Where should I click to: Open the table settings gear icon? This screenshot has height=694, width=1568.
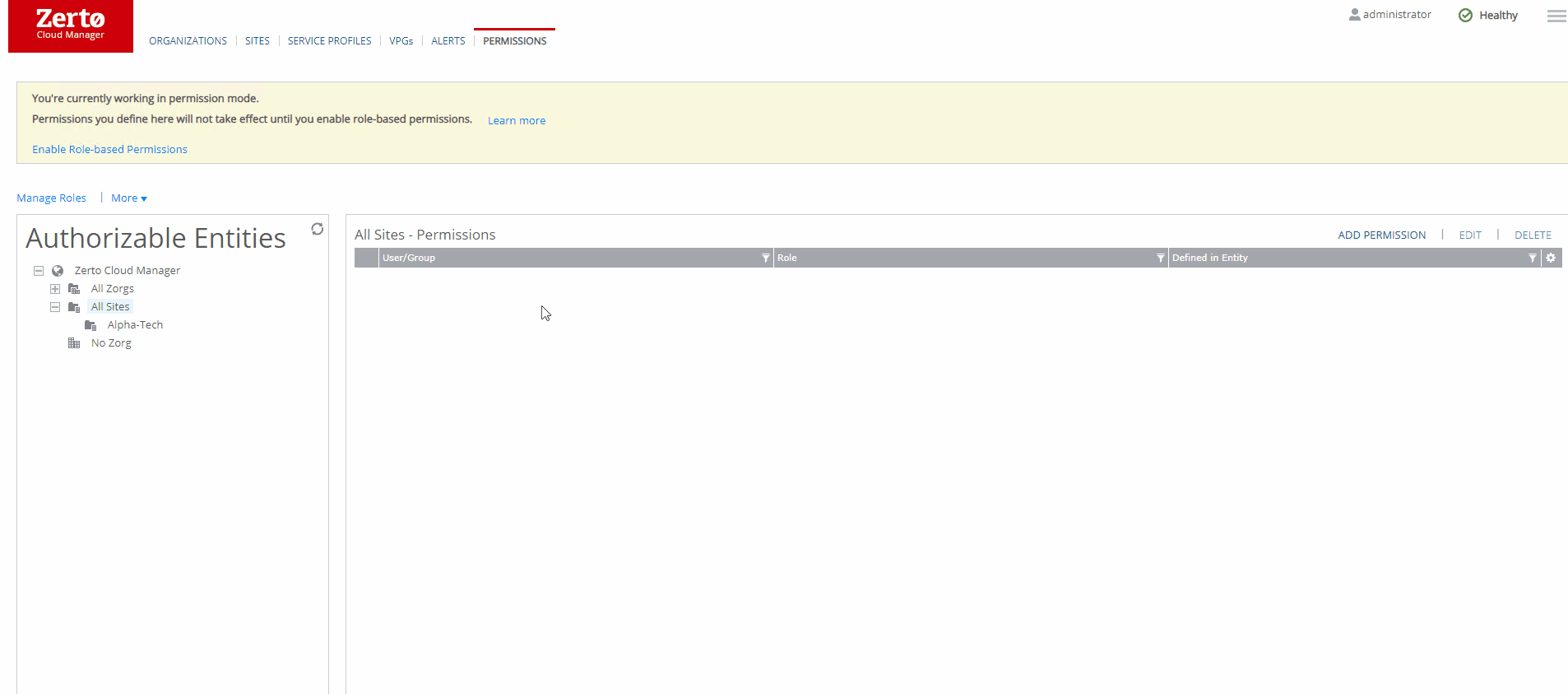coord(1551,258)
